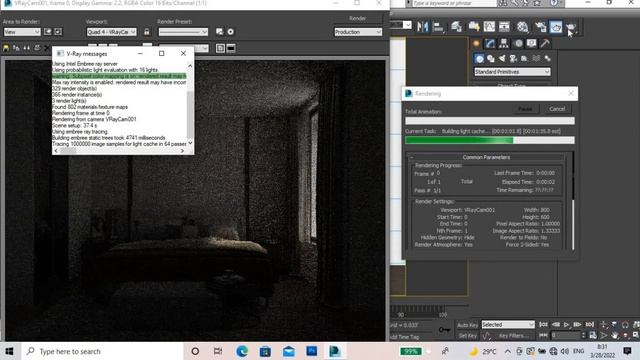
Task: Go to the end frame playback button
Action: (590, 325)
